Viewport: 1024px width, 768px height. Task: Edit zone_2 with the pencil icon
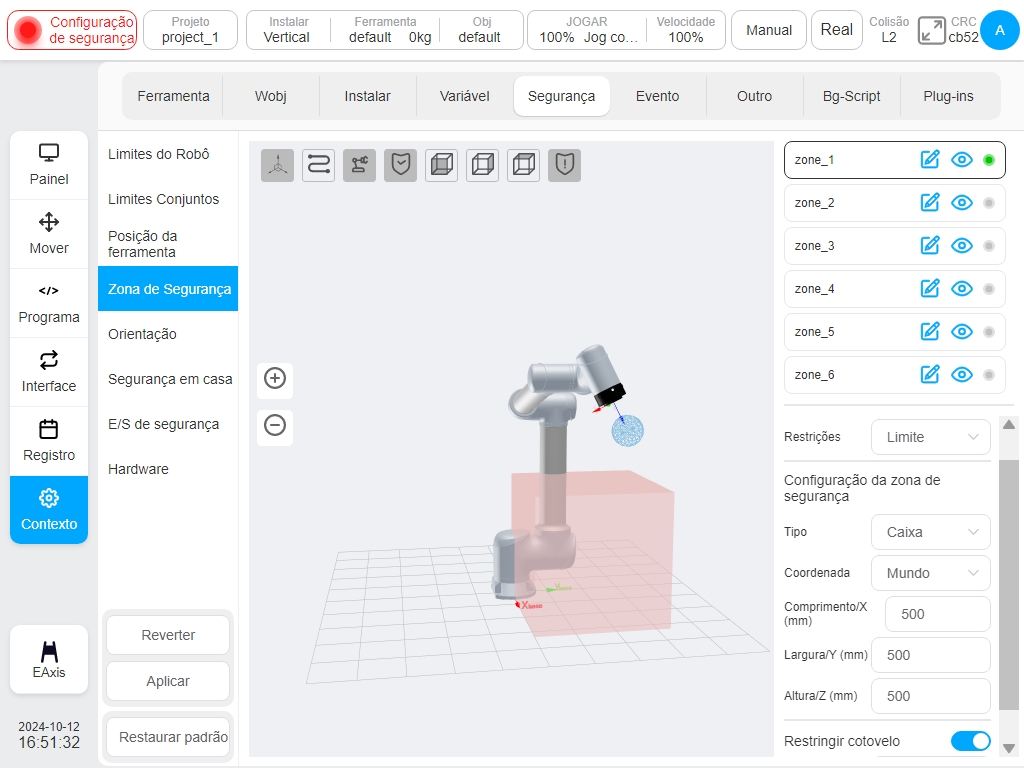[929, 202]
